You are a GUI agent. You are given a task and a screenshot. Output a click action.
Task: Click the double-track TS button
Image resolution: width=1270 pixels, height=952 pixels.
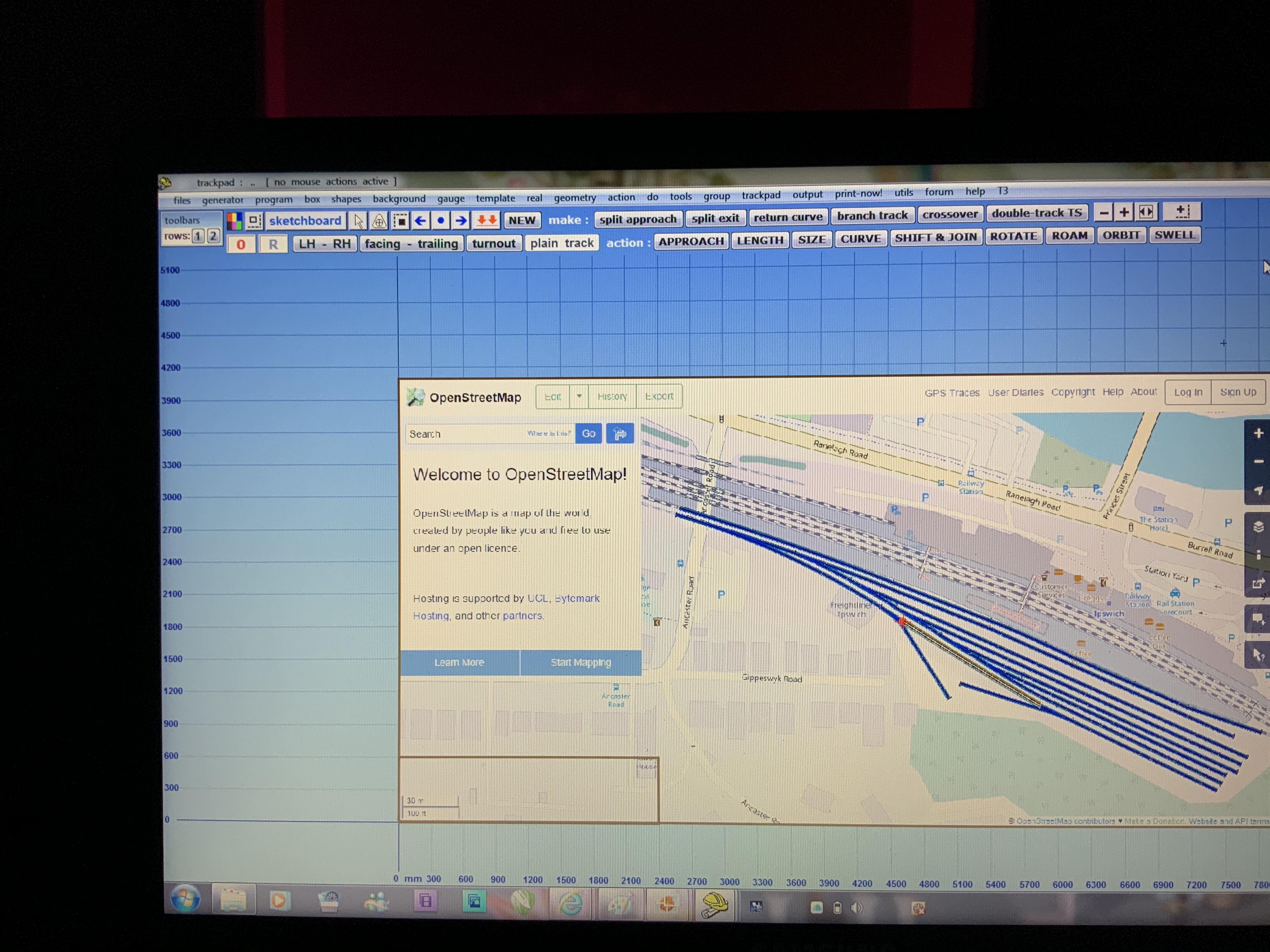pos(1037,213)
